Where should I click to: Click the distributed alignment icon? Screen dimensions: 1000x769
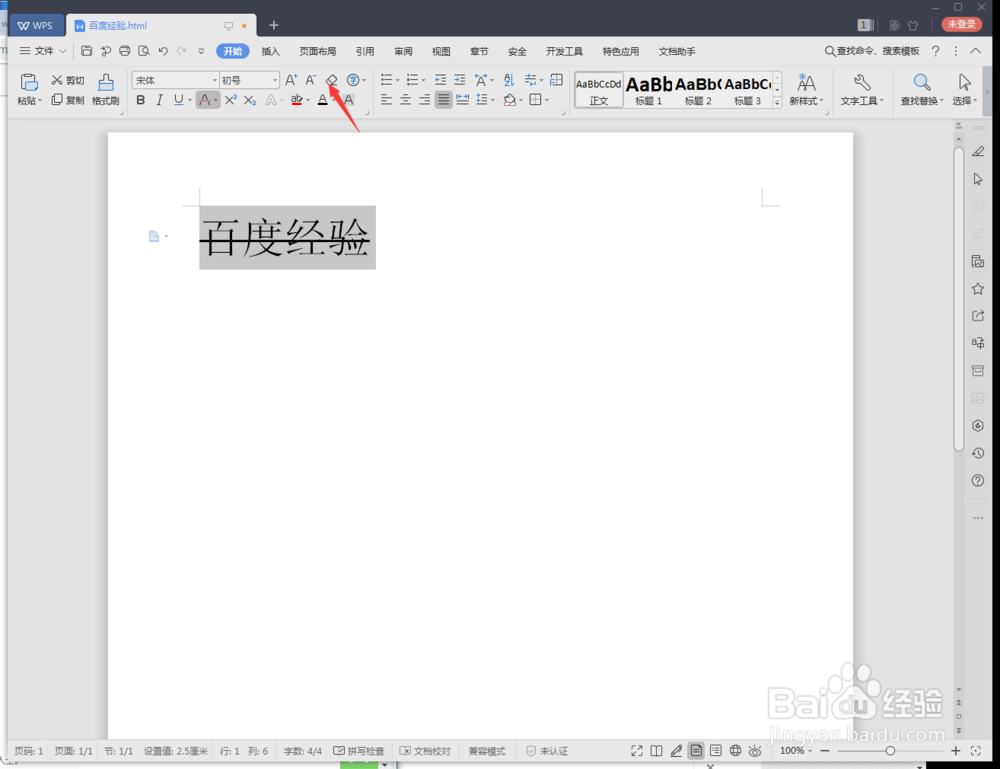click(463, 99)
